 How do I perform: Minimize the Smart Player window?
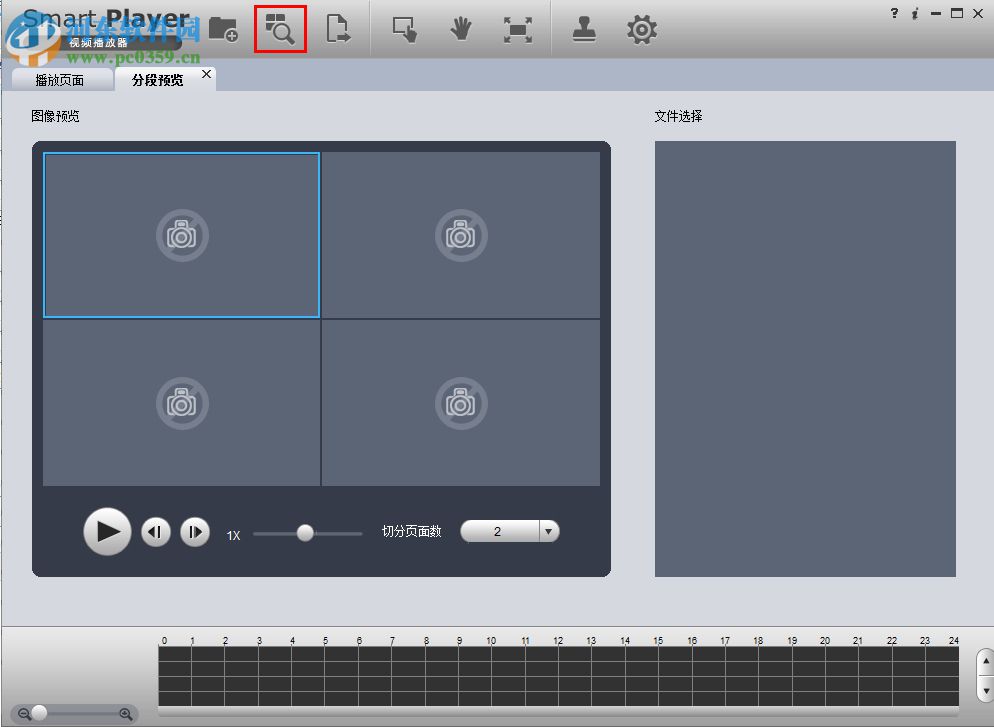(936, 13)
